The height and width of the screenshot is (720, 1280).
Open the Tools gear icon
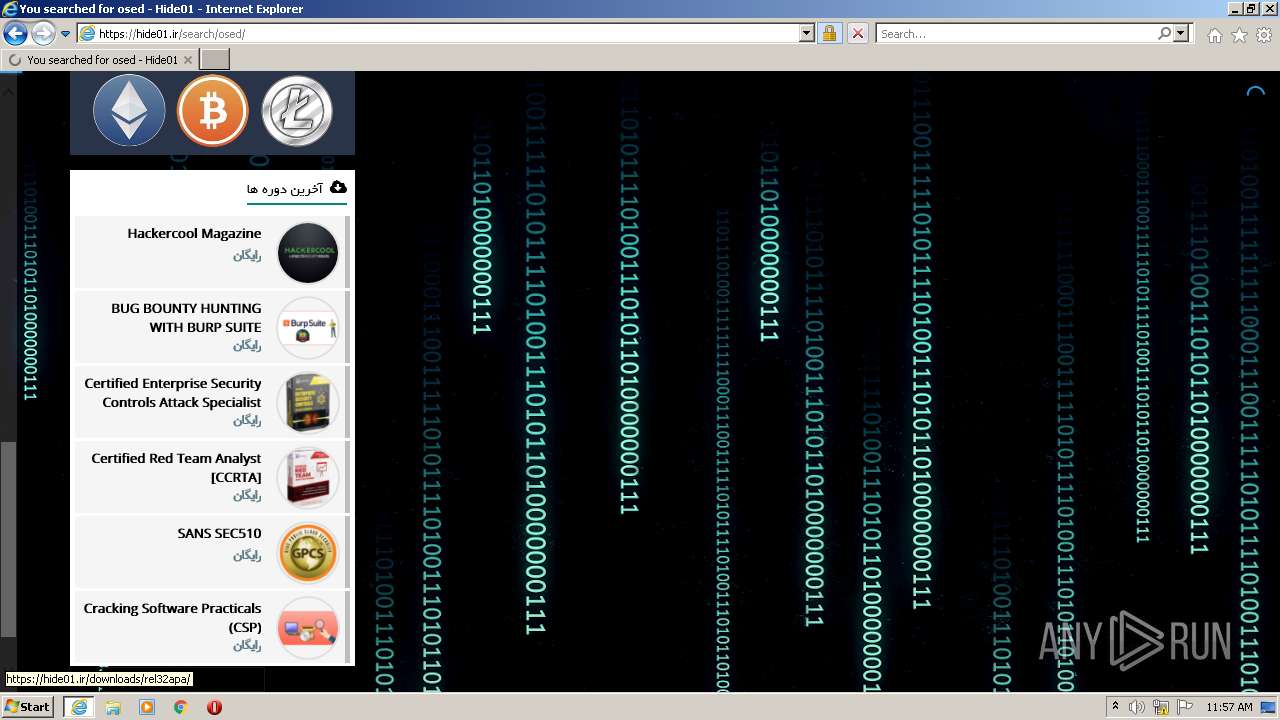tap(1264, 35)
